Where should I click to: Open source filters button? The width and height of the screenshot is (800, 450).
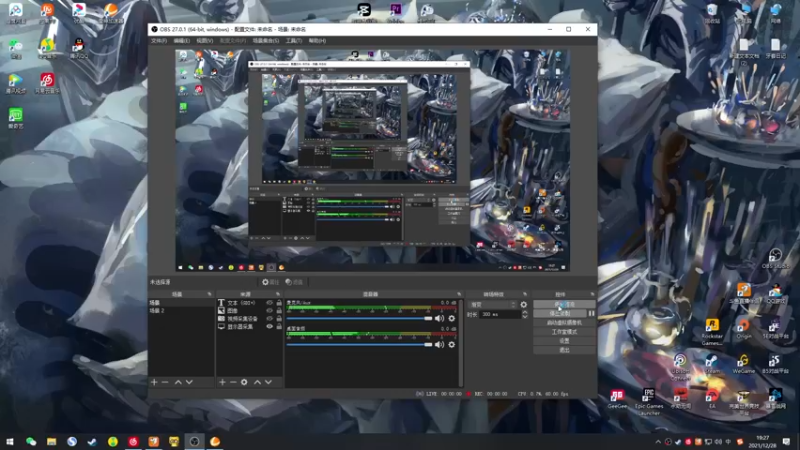coord(294,282)
